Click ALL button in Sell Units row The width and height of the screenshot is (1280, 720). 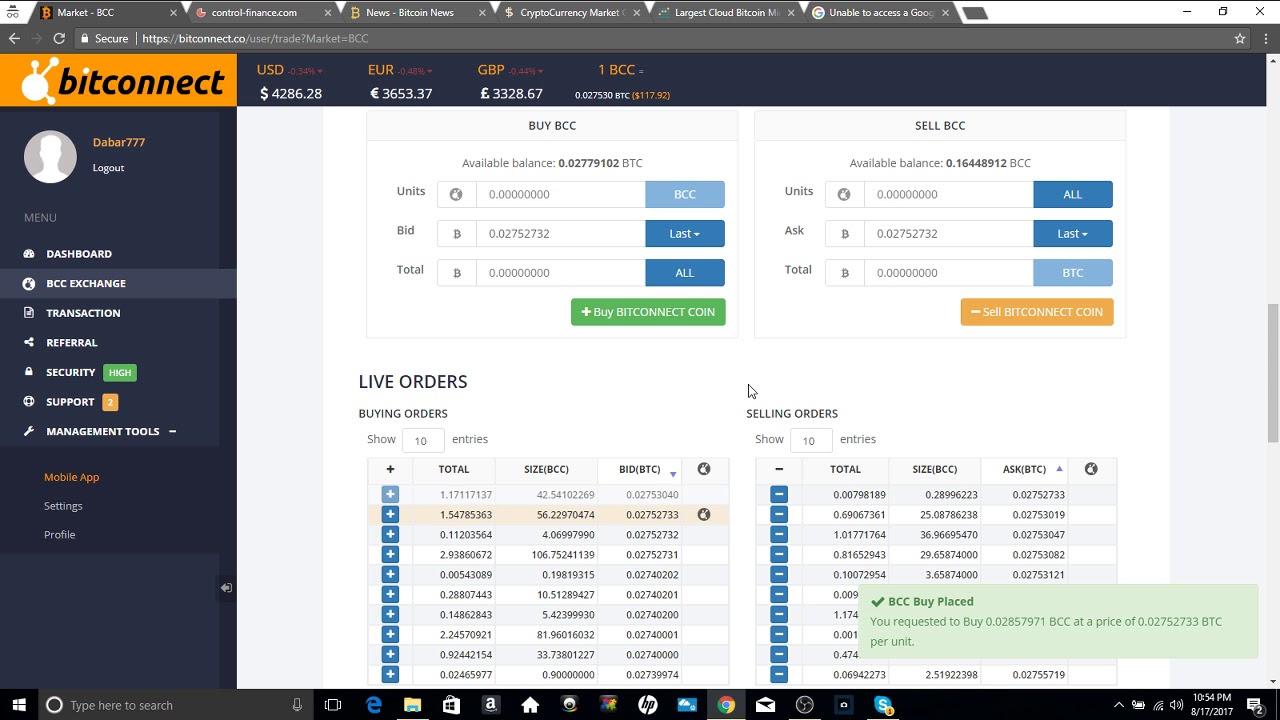click(x=1072, y=194)
